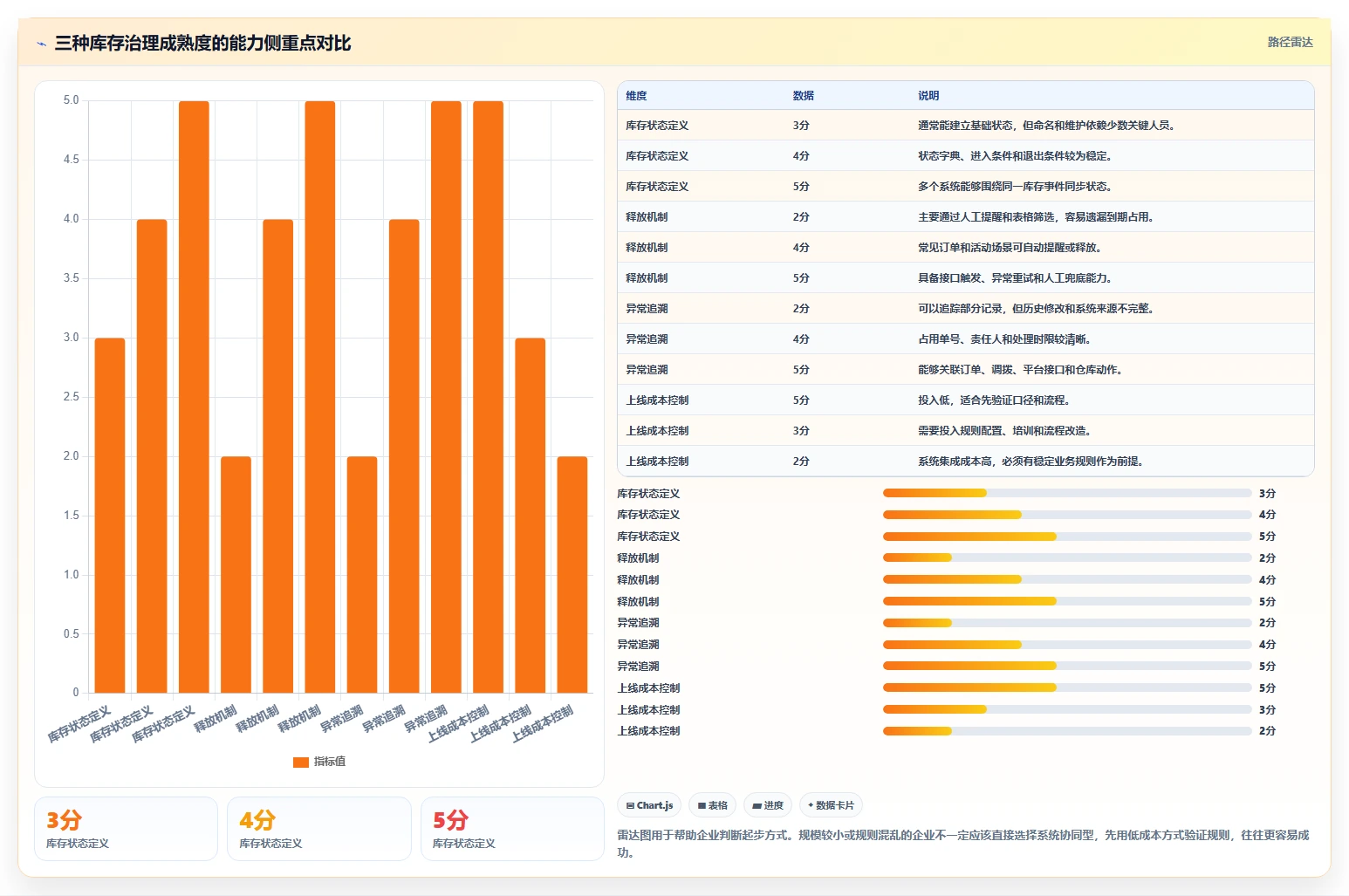Click the 维度 column header
Image resolution: width=1349 pixels, height=896 pixels.
tap(636, 96)
